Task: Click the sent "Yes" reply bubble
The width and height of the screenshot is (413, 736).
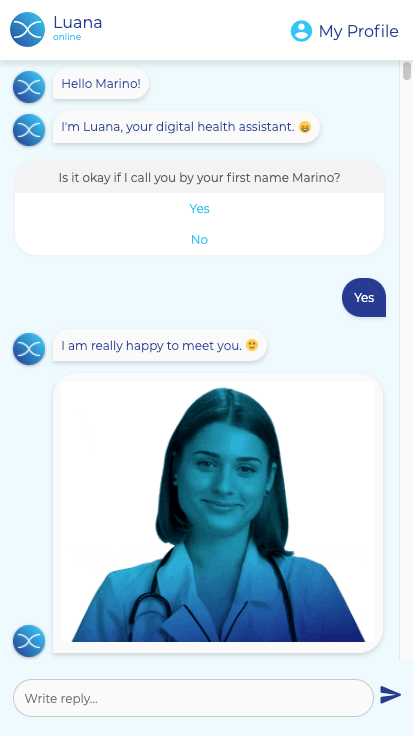Action: (x=364, y=298)
